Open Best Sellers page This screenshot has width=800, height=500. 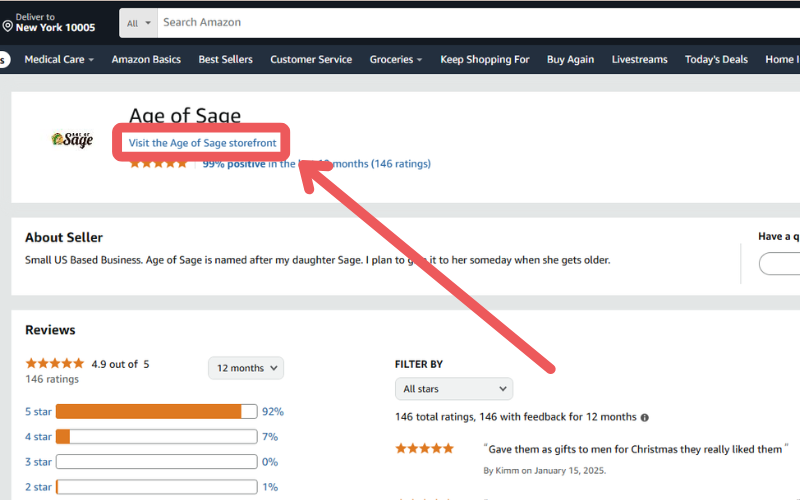tap(225, 59)
